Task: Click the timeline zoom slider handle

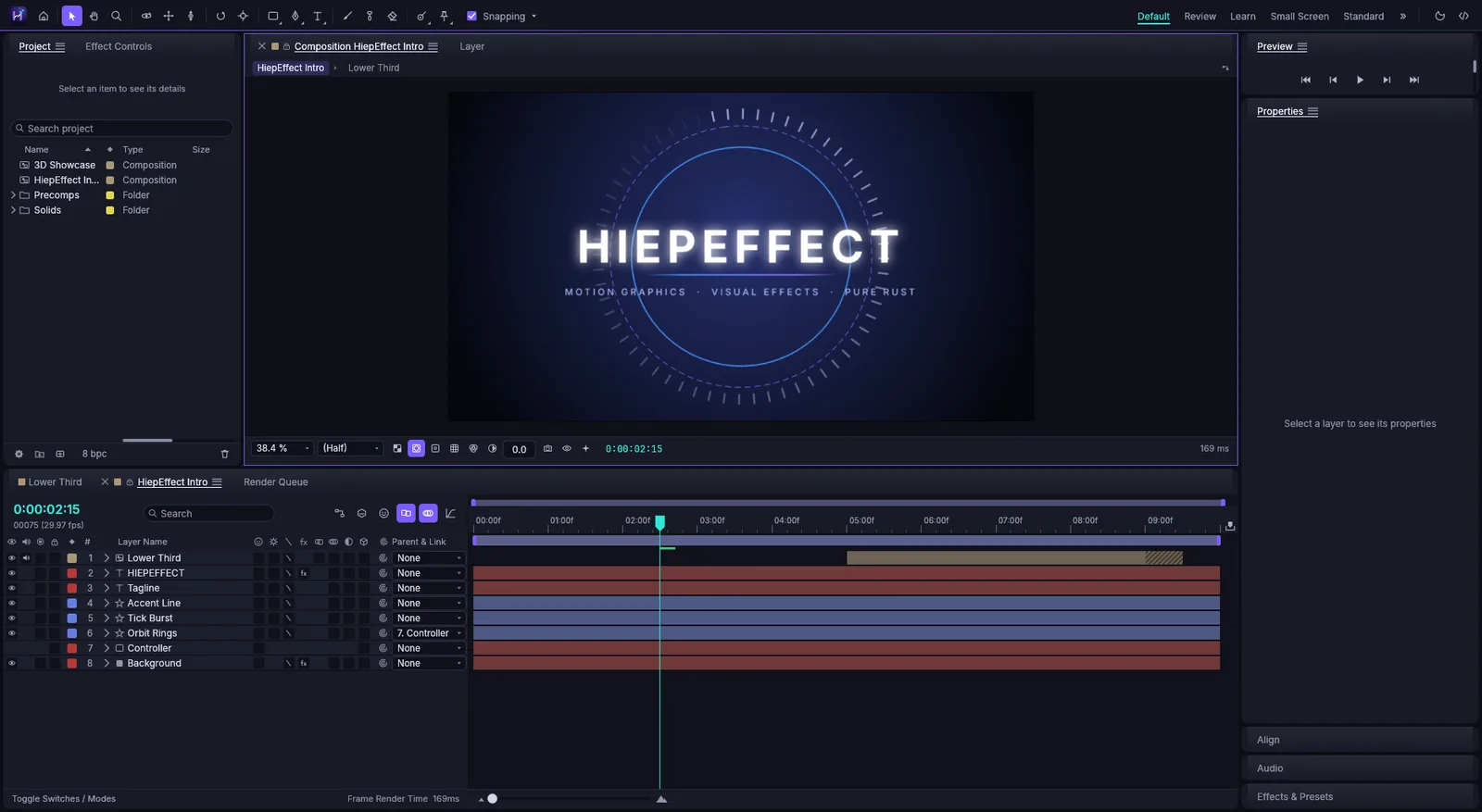Action: (493, 799)
